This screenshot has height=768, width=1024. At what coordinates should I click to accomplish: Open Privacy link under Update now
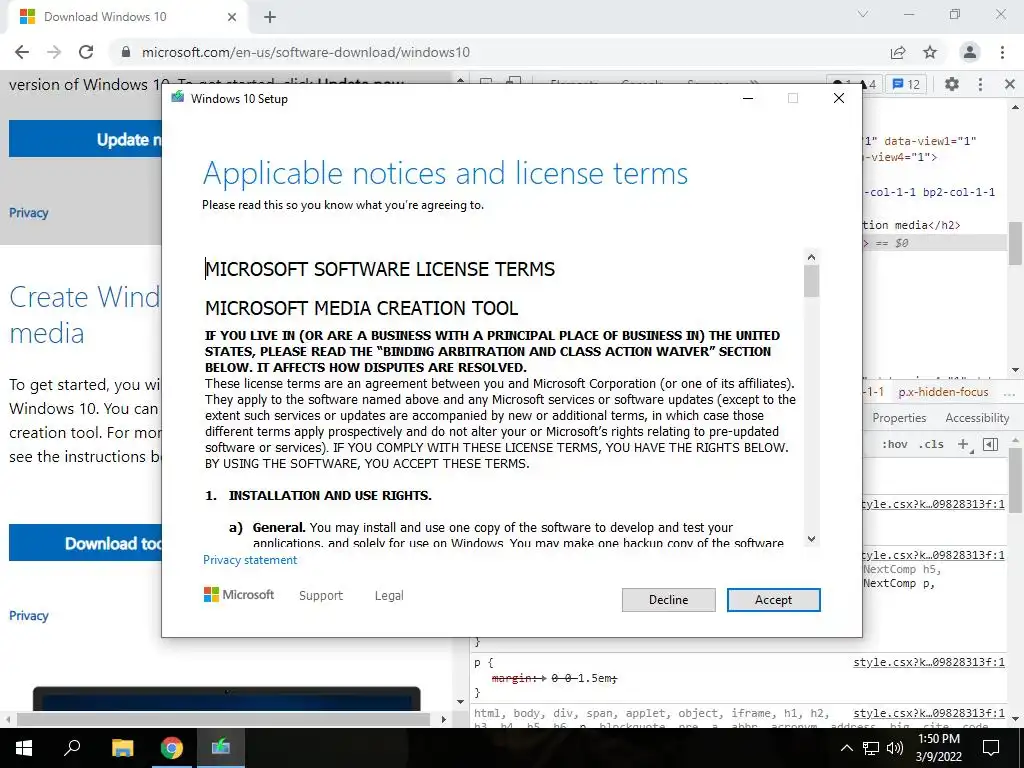(29, 213)
